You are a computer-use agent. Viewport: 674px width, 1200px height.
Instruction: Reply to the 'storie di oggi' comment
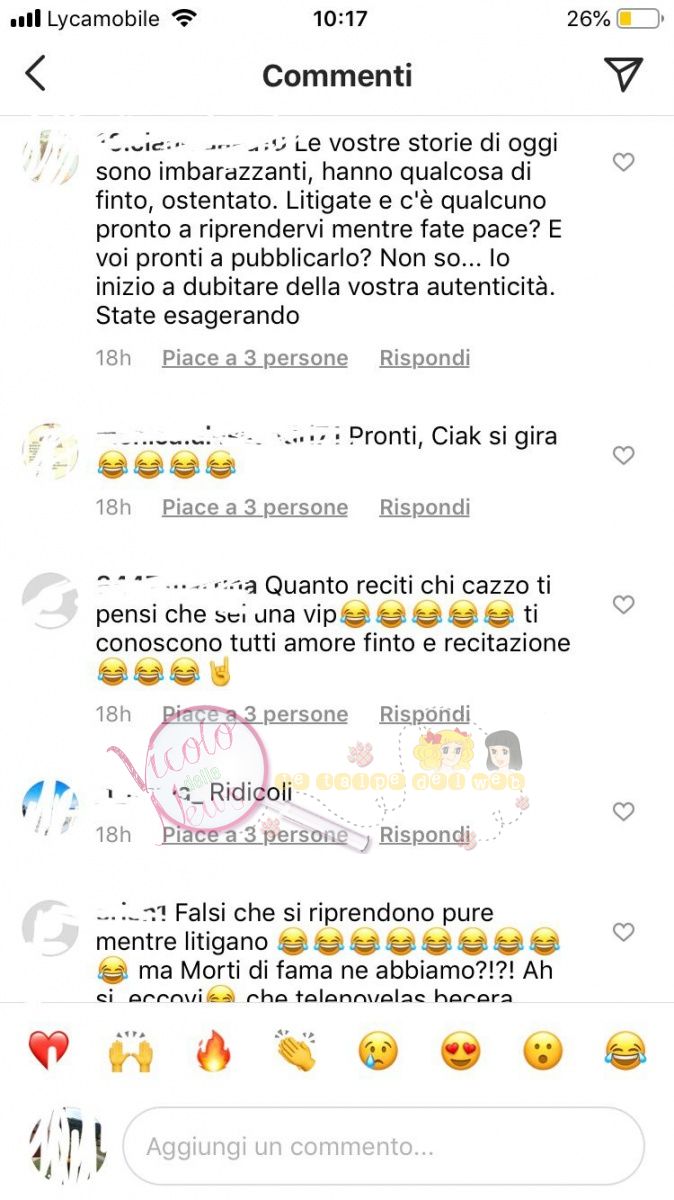[424, 358]
